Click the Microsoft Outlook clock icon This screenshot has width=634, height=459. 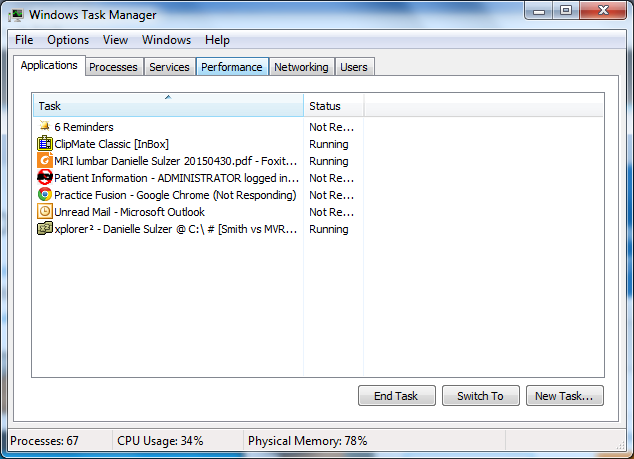pos(44,212)
